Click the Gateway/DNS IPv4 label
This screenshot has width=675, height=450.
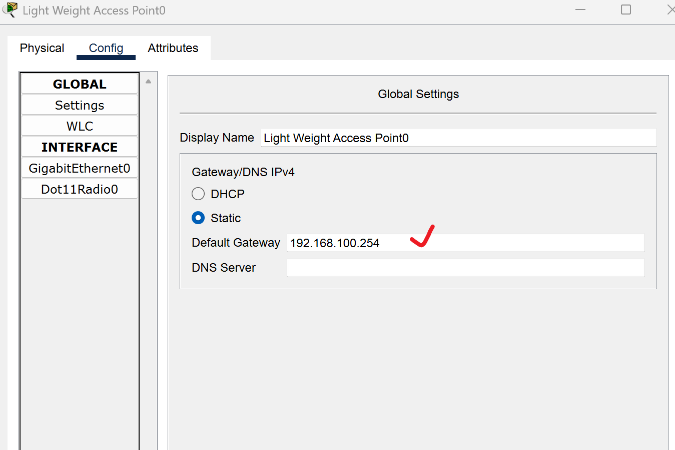pos(243,172)
